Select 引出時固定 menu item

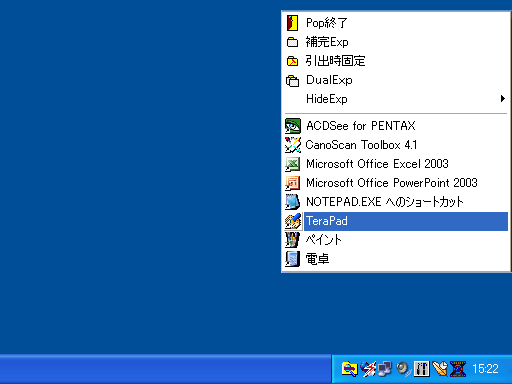coord(396,61)
